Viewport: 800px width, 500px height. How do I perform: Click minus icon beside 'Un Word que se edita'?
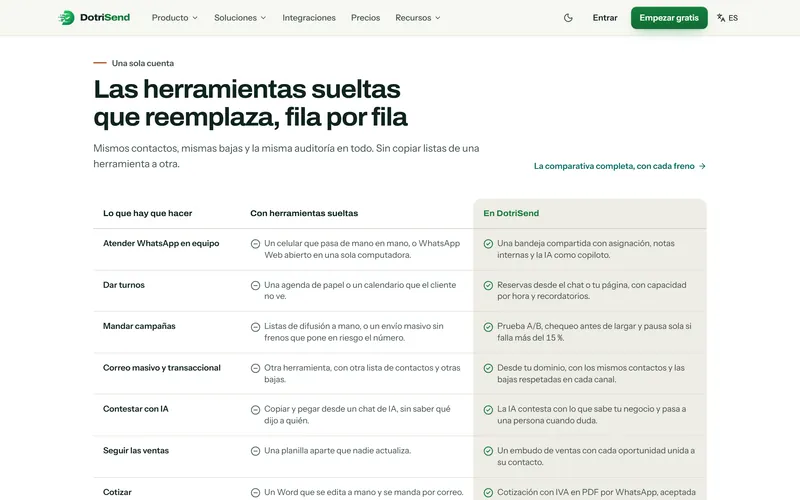(255, 492)
